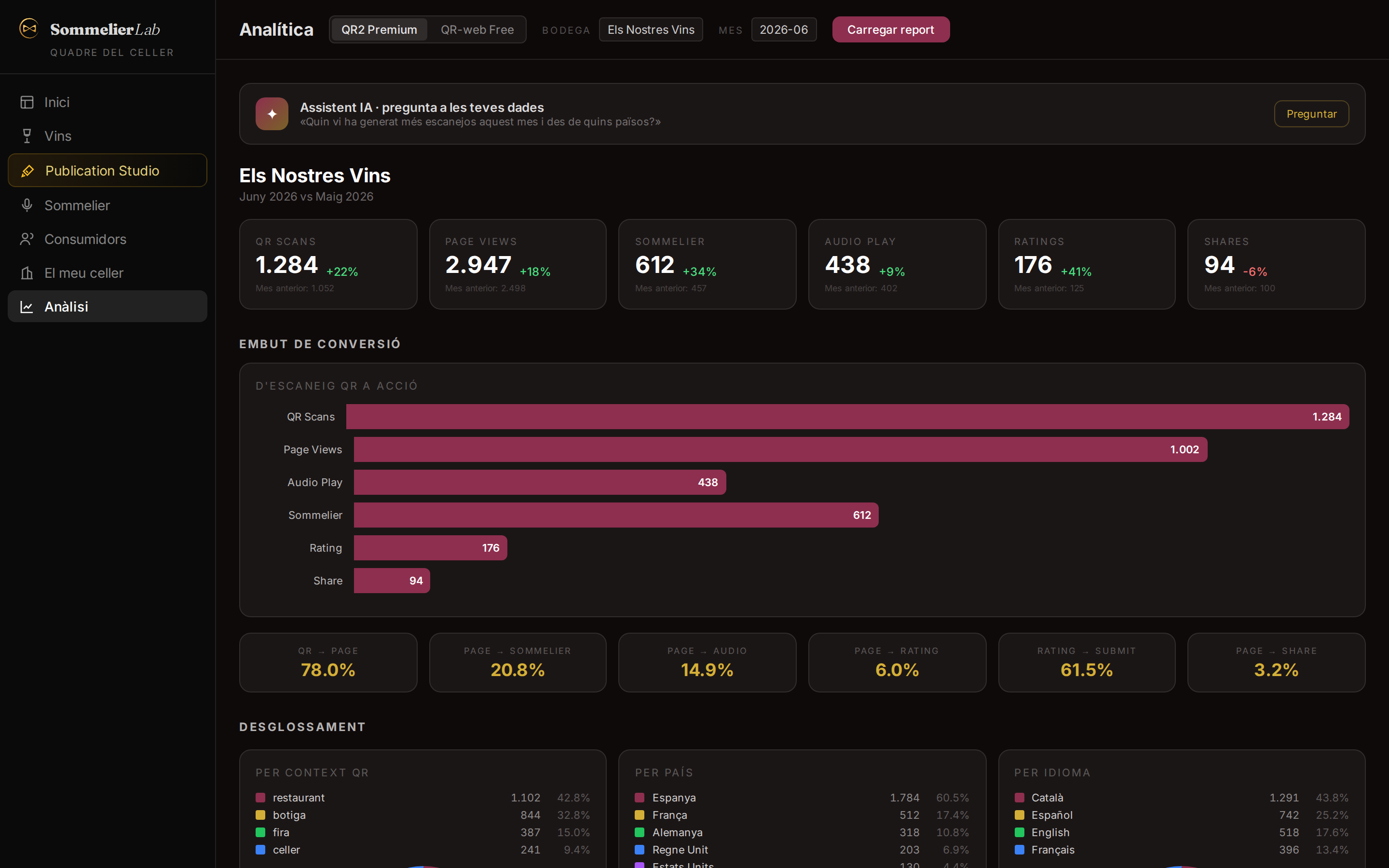Click the Page → Audio 14.9% card
The image size is (1389, 868).
707,663
